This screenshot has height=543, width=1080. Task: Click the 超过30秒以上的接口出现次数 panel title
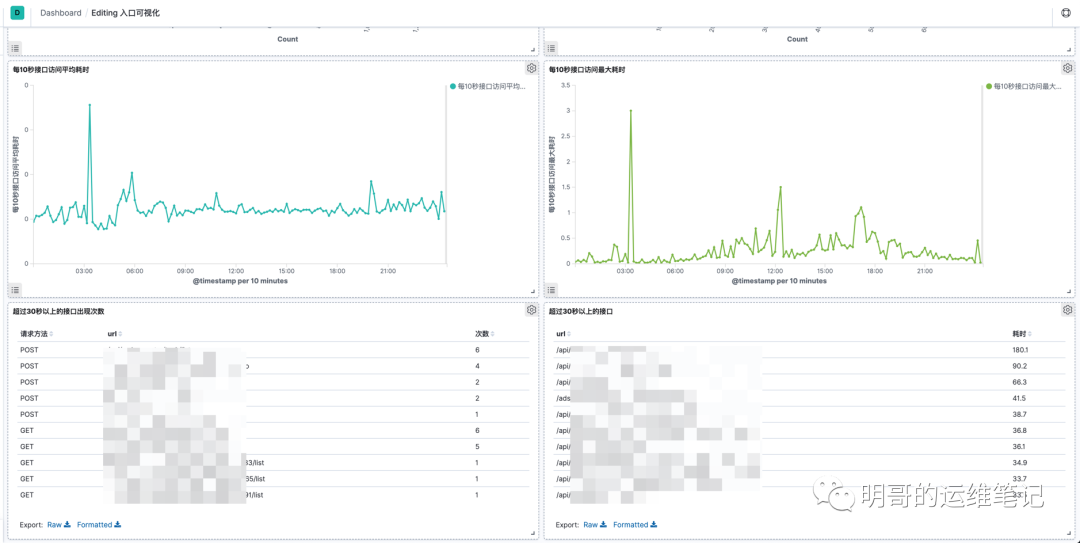58,311
